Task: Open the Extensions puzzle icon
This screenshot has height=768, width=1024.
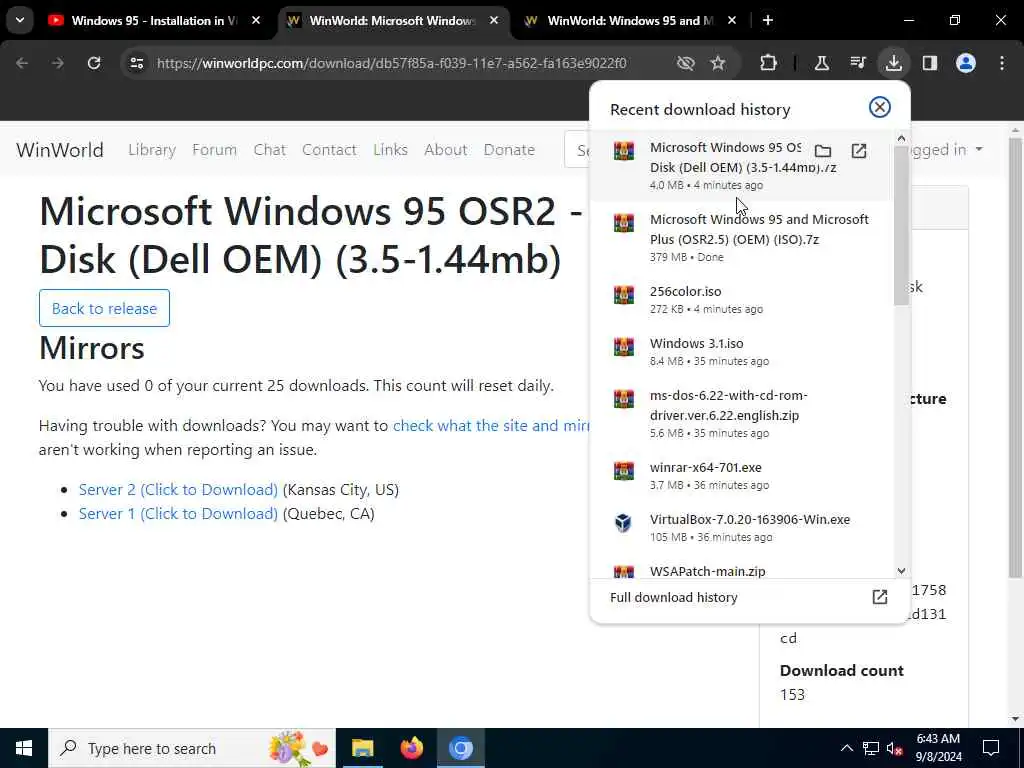Action: (x=769, y=63)
